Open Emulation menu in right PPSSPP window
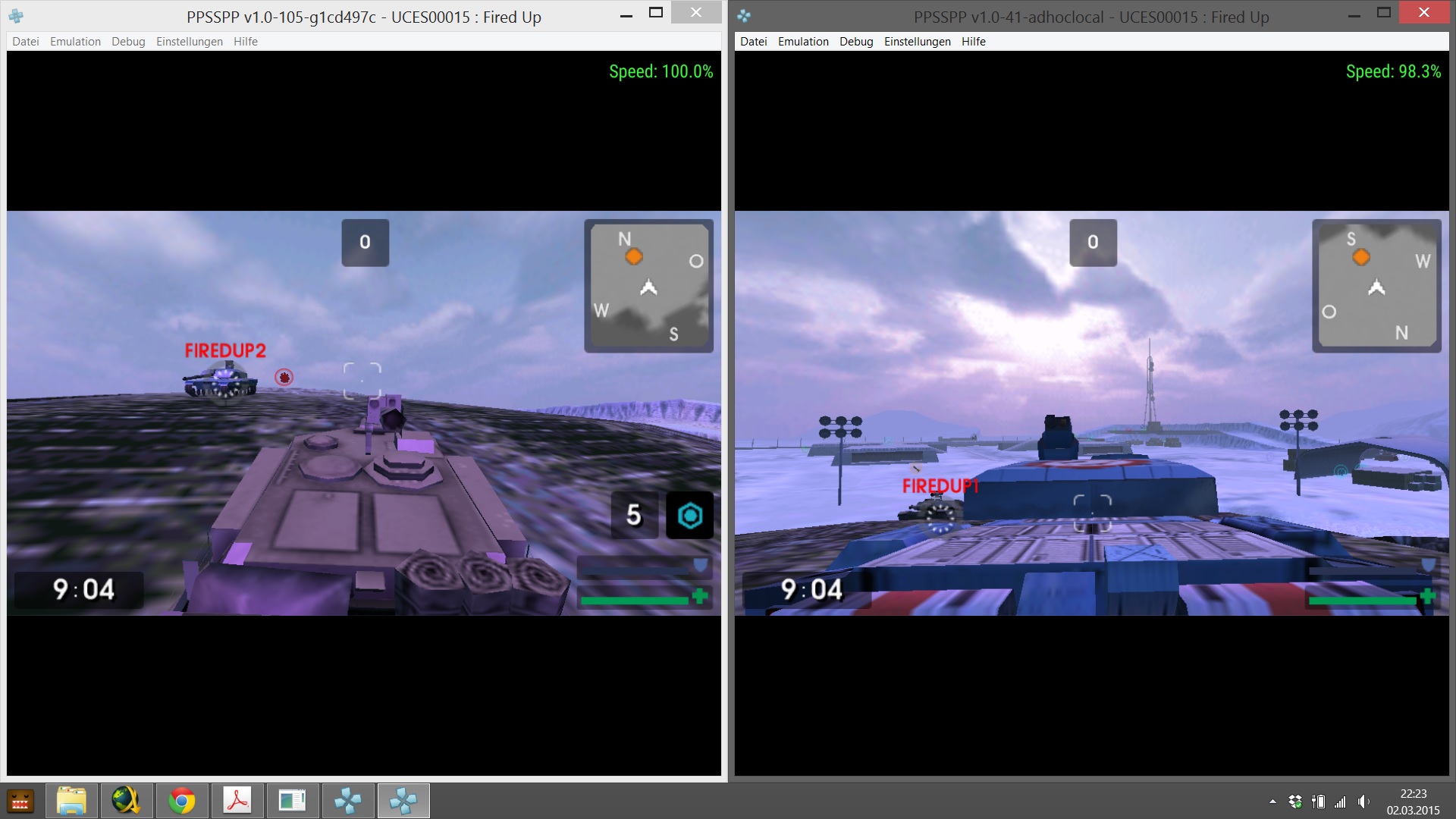The width and height of the screenshot is (1456, 819). 803,42
